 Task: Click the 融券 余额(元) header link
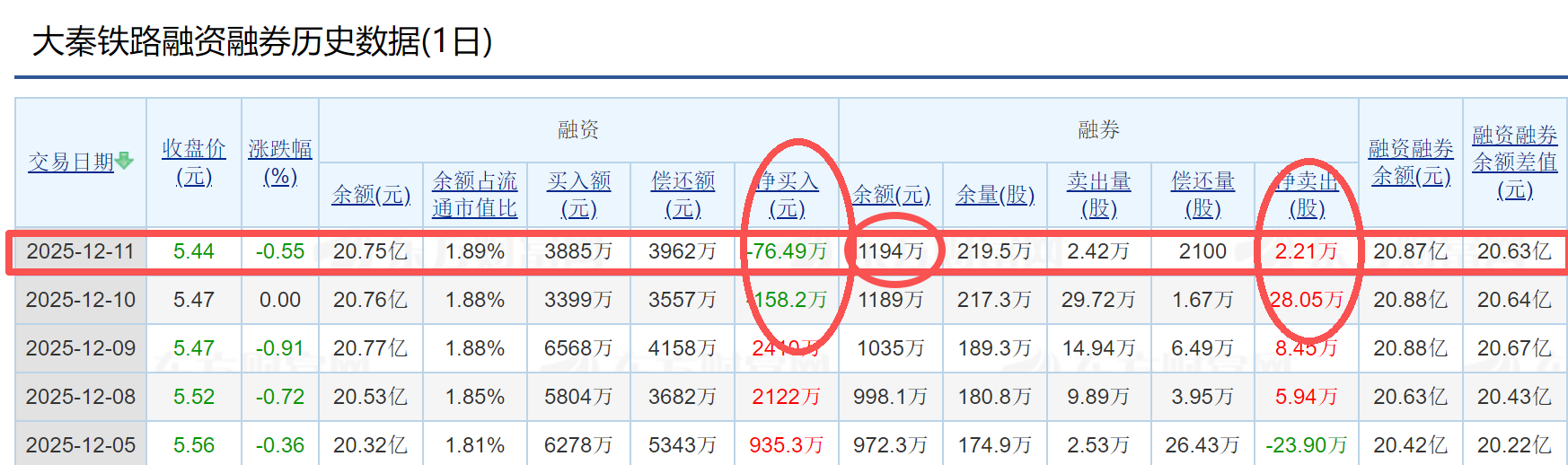pos(891,195)
